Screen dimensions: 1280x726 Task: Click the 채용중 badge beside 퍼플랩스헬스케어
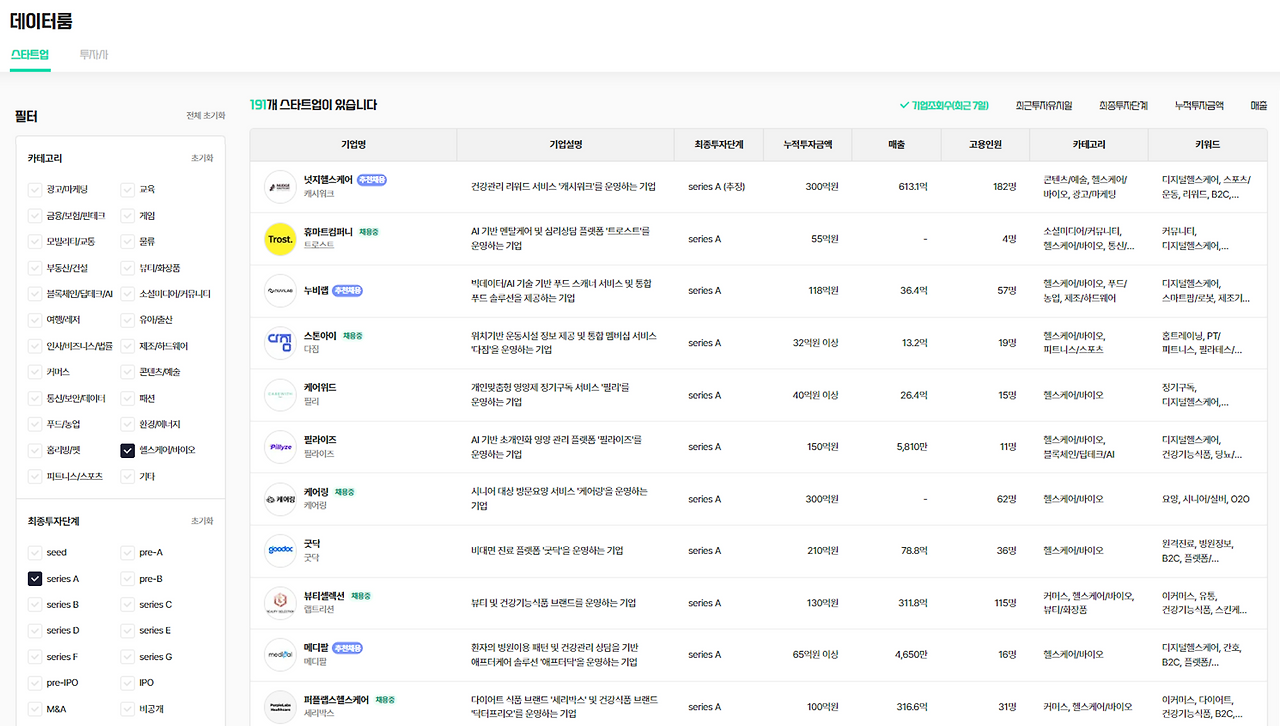point(386,700)
